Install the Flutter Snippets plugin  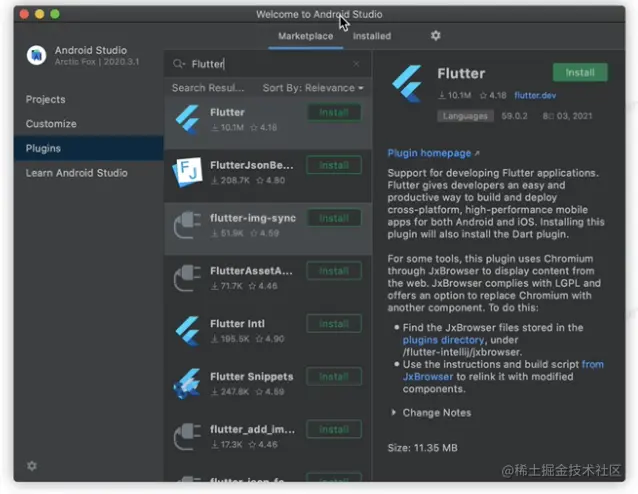point(334,377)
